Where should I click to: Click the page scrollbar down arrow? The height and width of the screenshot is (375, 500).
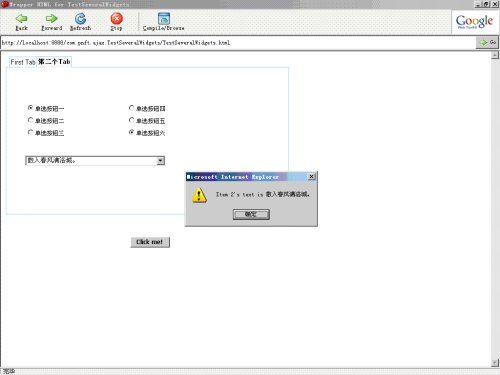pyautogui.click(x=495, y=363)
